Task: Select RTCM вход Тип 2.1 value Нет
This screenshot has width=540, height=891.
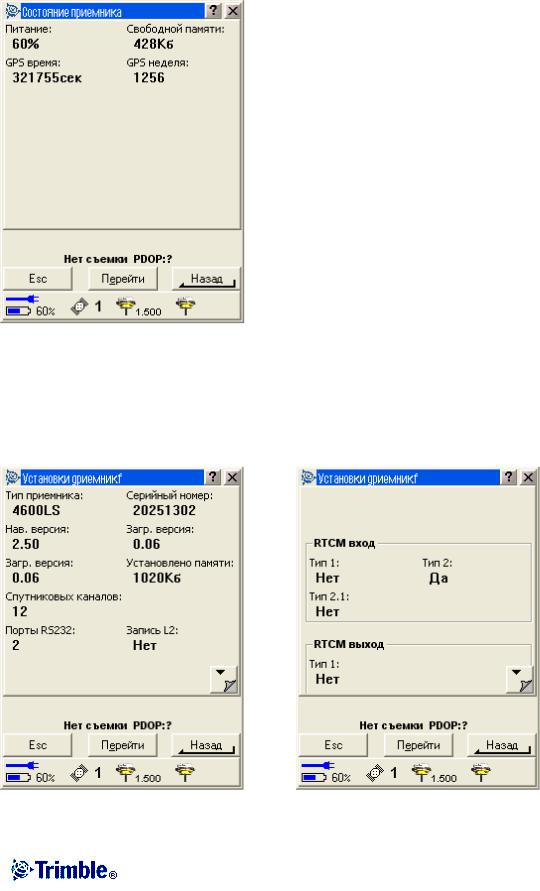Action: pyautogui.click(x=327, y=611)
